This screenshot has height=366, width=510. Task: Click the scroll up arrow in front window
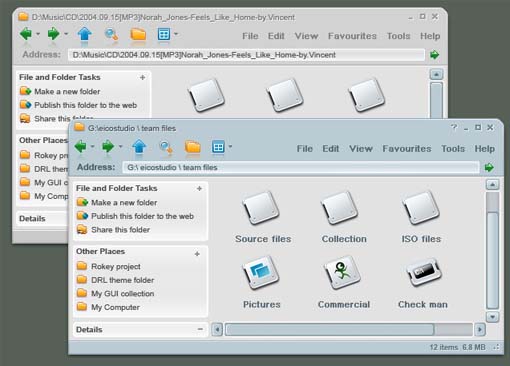tap(492, 185)
